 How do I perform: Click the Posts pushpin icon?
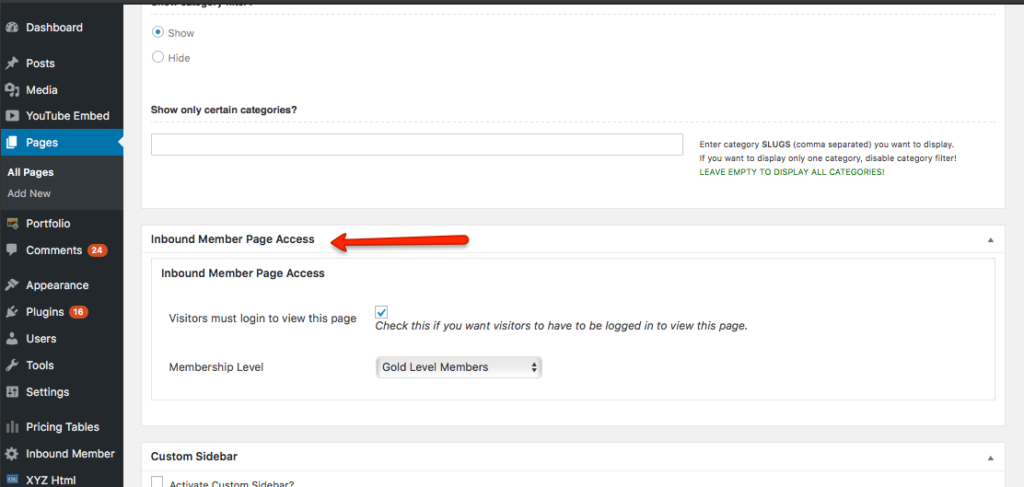11,63
